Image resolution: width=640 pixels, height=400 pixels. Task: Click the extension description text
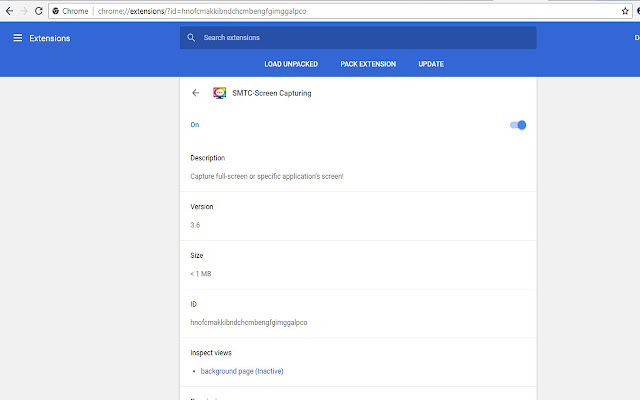(266, 176)
